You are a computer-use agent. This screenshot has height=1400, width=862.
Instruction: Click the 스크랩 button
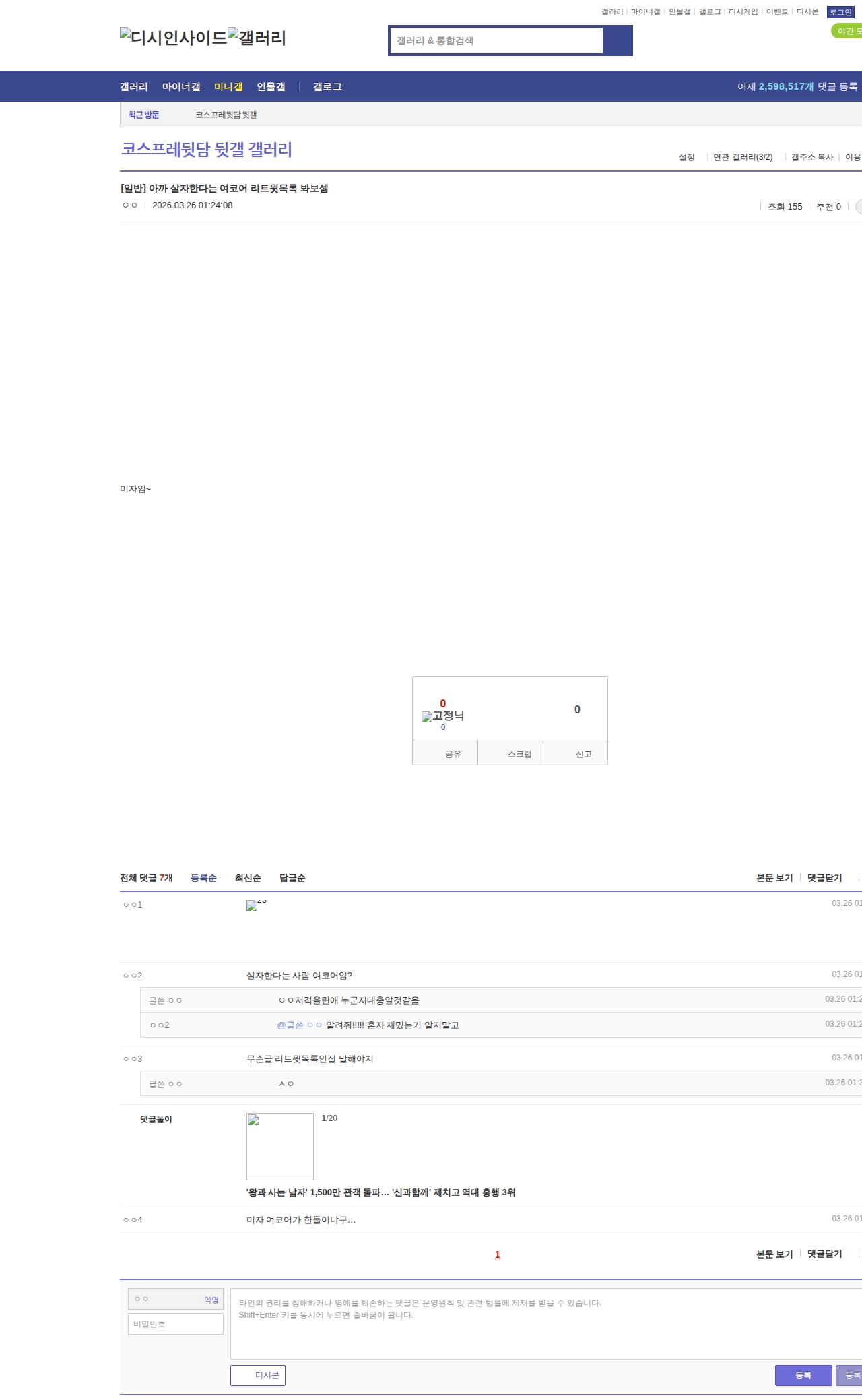[x=510, y=753]
